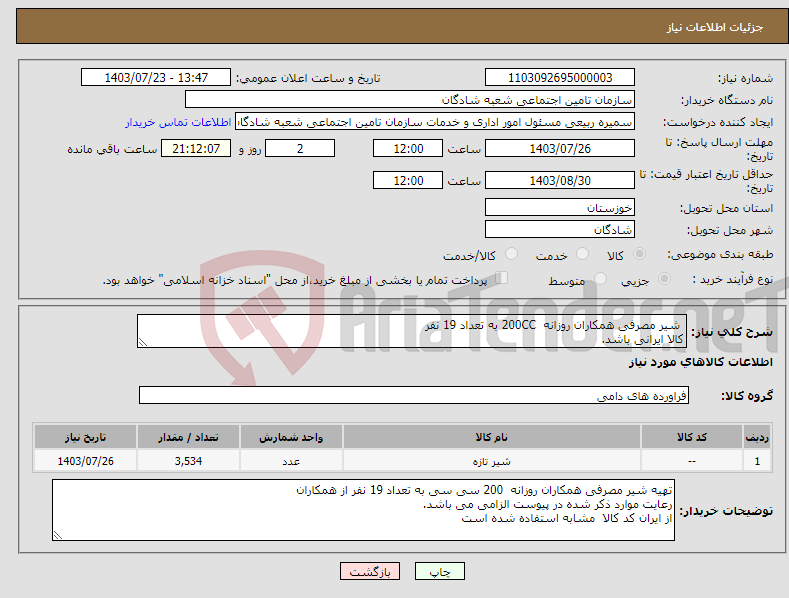
Task: Click the ردیف column header
Action: pyautogui.click(x=757, y=437)
